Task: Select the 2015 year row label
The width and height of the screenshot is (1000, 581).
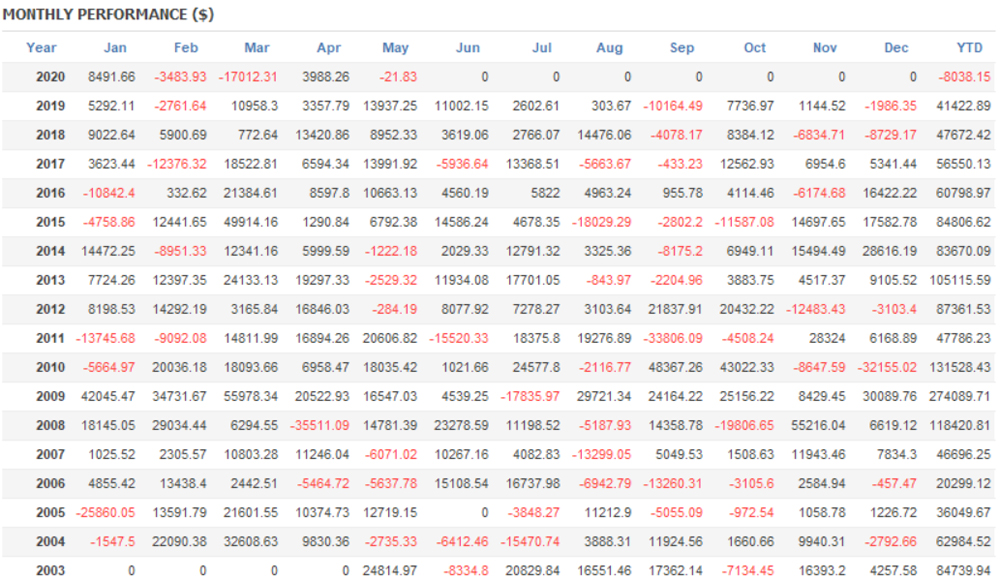Action: (x=50, y=222)
